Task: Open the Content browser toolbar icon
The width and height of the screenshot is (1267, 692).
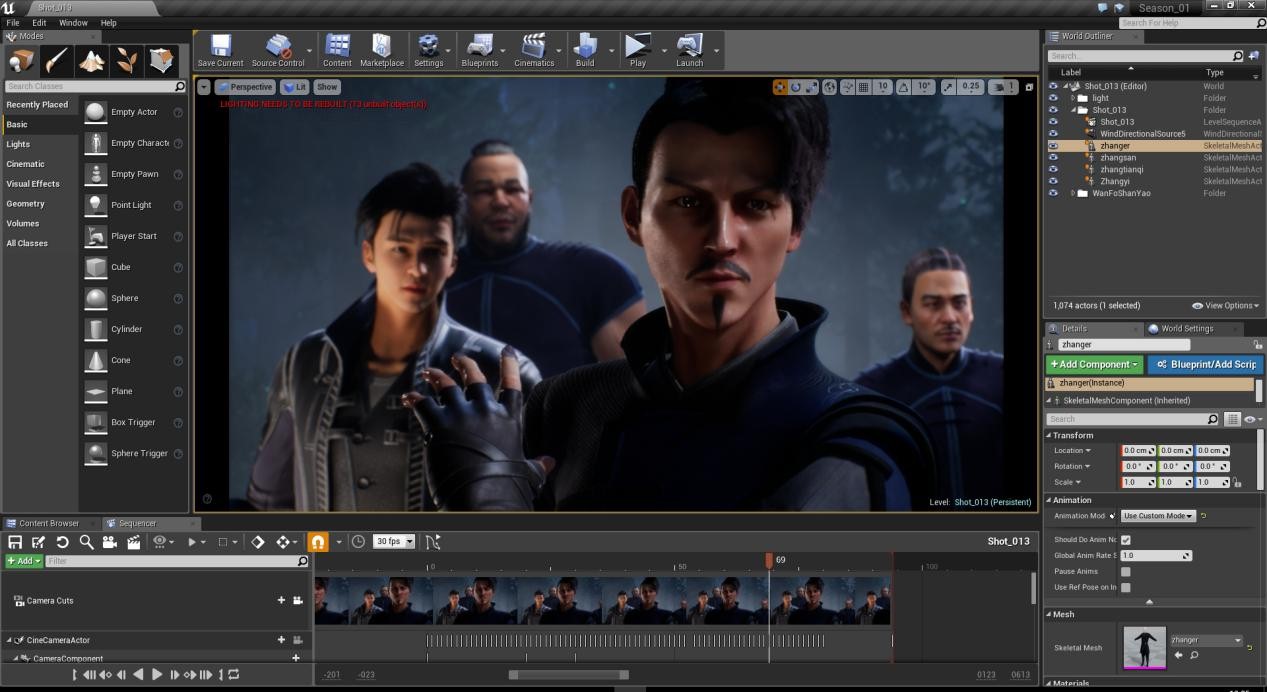Action: 337,50
